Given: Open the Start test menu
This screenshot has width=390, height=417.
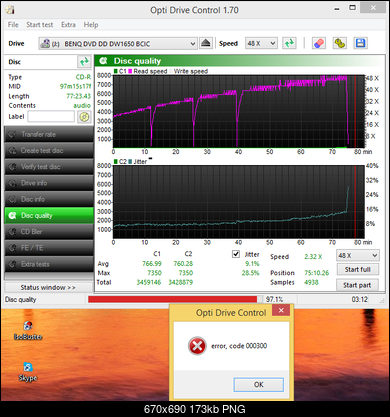Looking at the screenshot, I should [x=40, y=25].
